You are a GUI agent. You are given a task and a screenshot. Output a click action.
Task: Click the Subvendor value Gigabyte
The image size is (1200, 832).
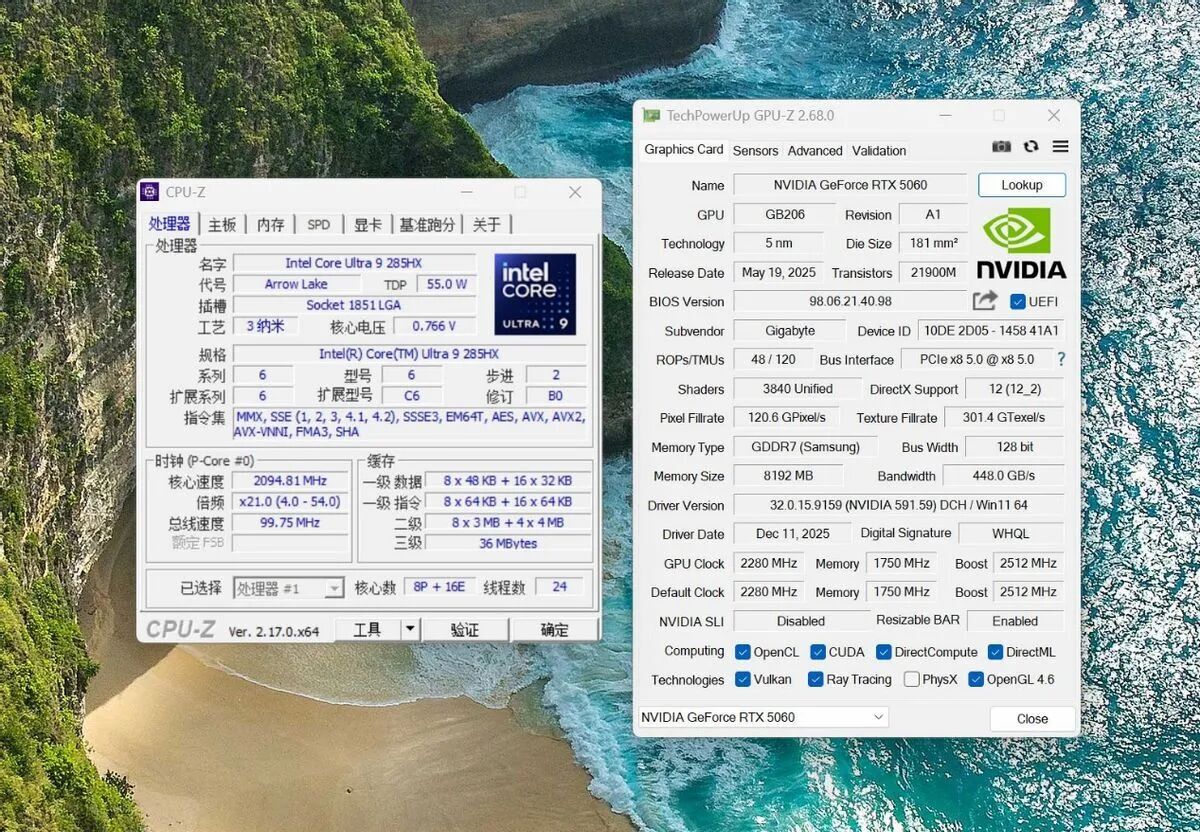tap(789, 331)
